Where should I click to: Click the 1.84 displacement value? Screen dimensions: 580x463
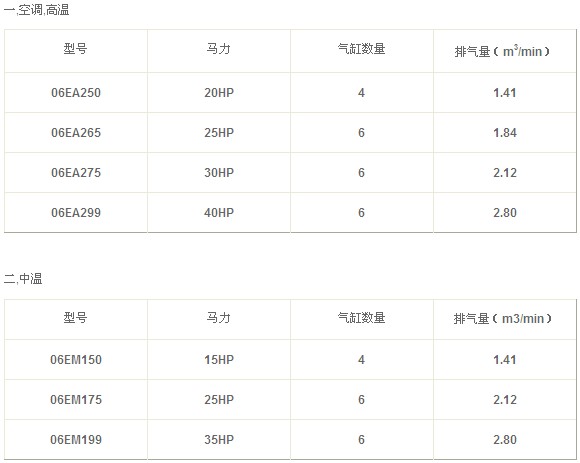(505, 132)
